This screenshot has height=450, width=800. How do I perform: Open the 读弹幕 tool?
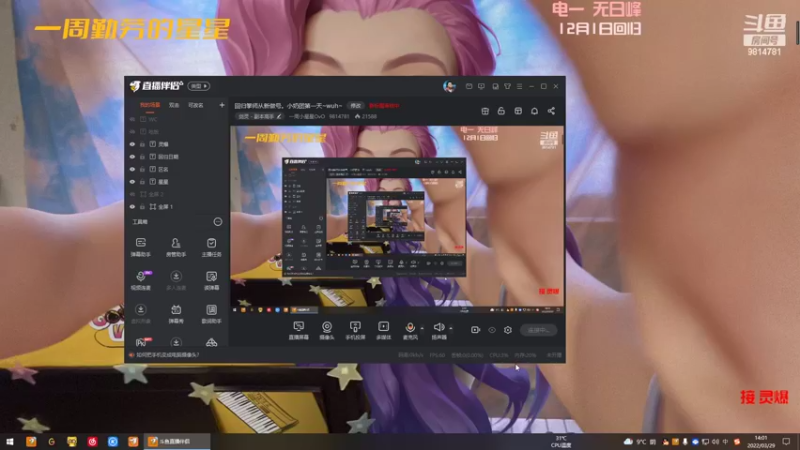coord(211,281)
